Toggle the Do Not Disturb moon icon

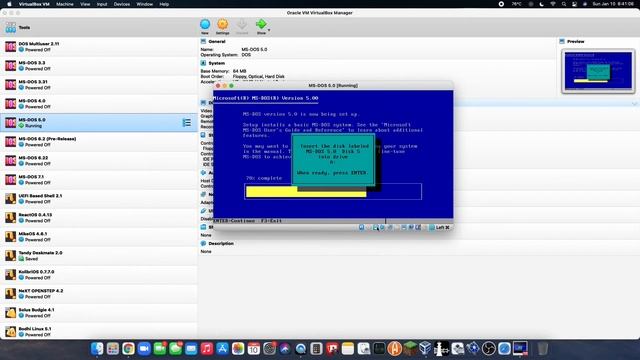click(542, 4)
